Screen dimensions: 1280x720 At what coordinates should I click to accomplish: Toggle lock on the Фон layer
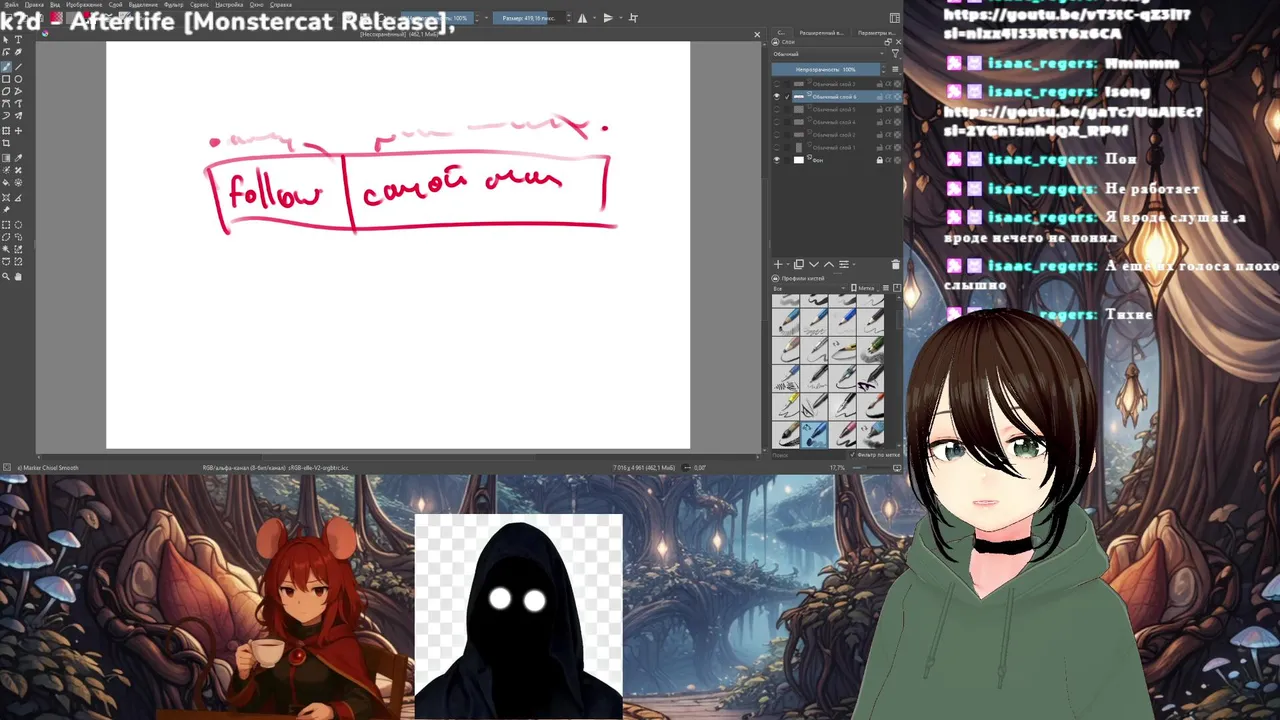pyautogui.click(x=879, y=160)
